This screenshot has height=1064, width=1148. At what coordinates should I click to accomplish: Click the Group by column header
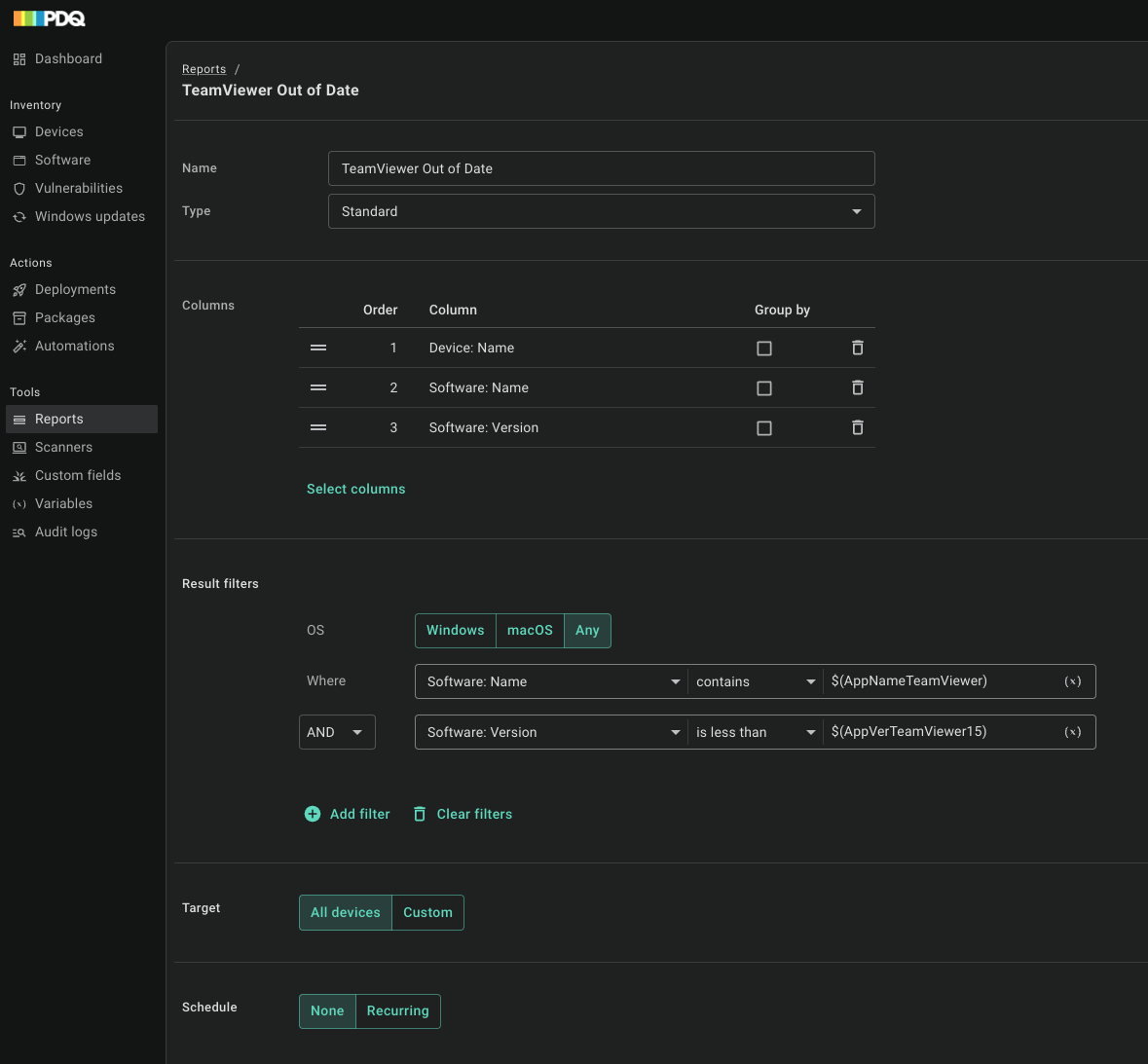(782, 311)
